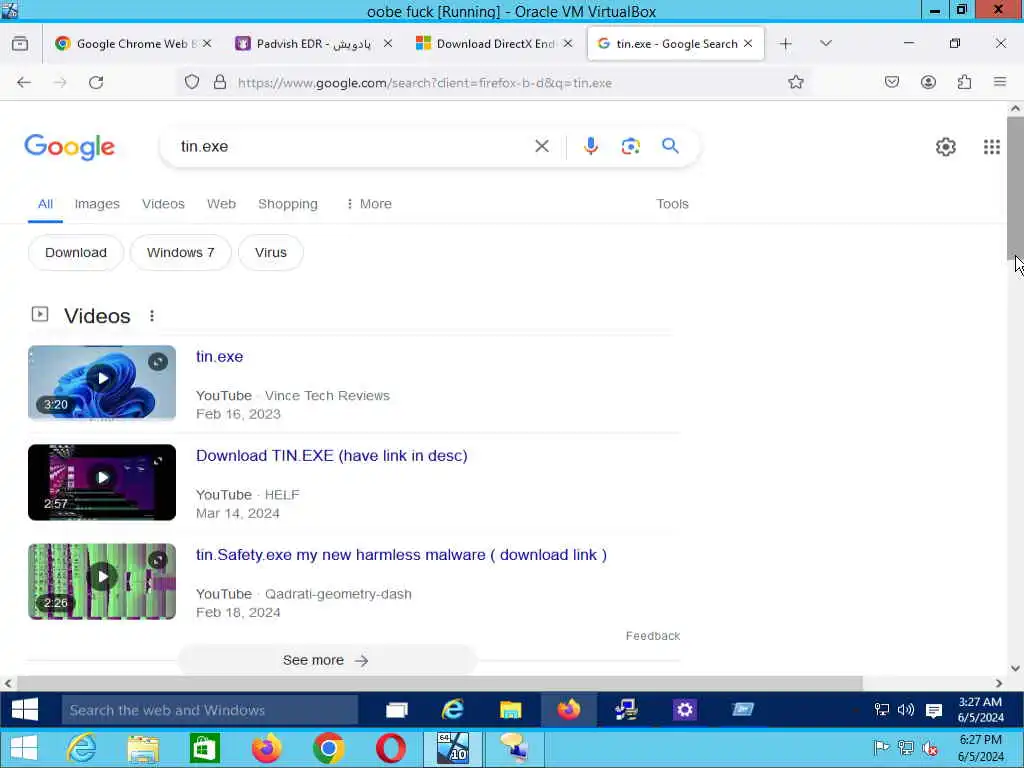Click the See more videos button

click(326, 660)
